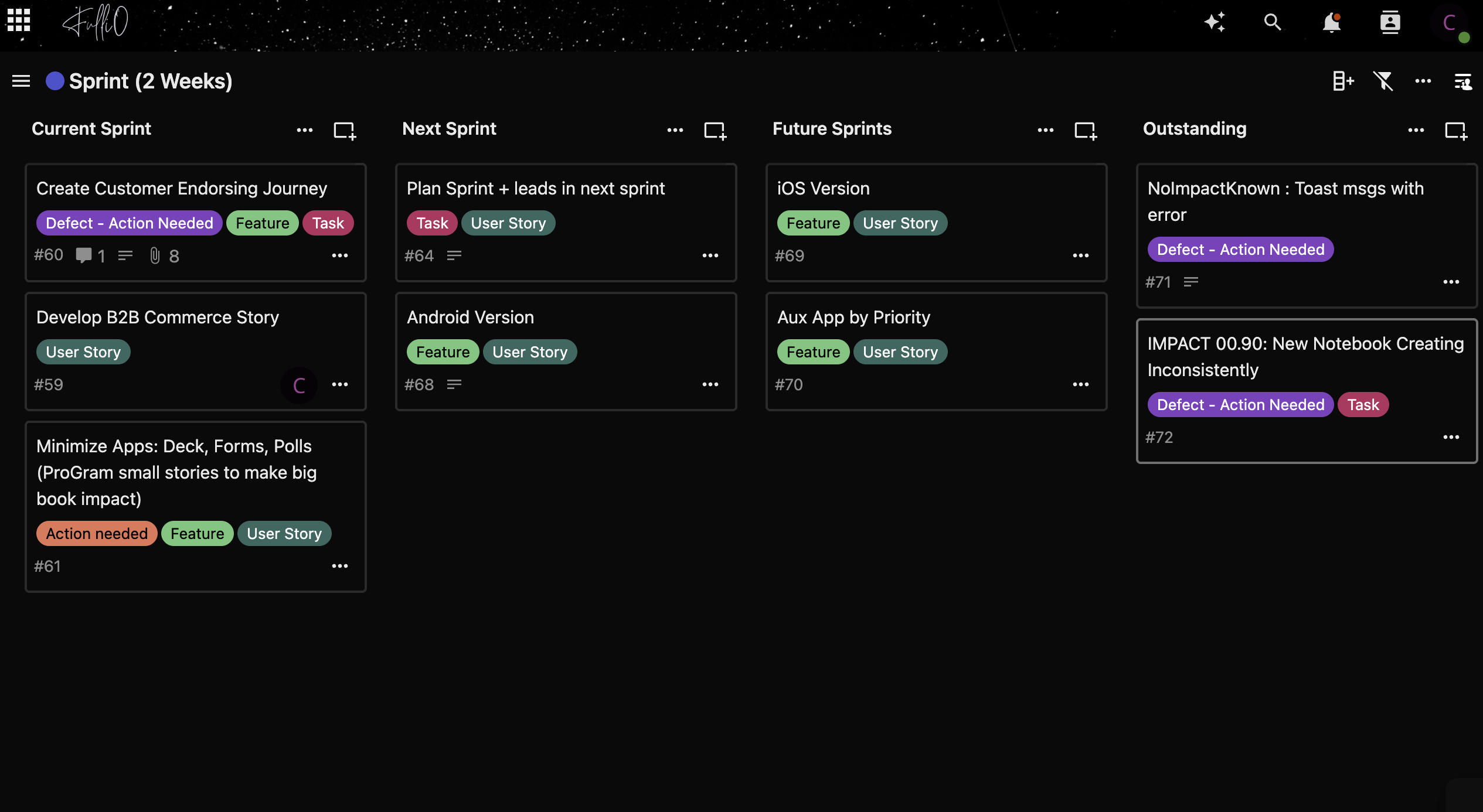The width and height of the screenshot is (1483, 812).
Task: Expand overflow menu on Android Version card
Action: [x=711, y=384]
